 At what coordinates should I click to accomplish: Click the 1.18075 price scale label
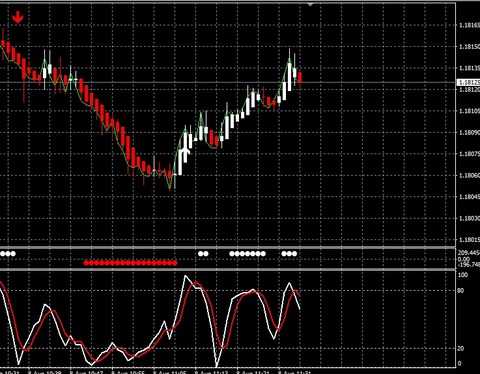[469, 154]
